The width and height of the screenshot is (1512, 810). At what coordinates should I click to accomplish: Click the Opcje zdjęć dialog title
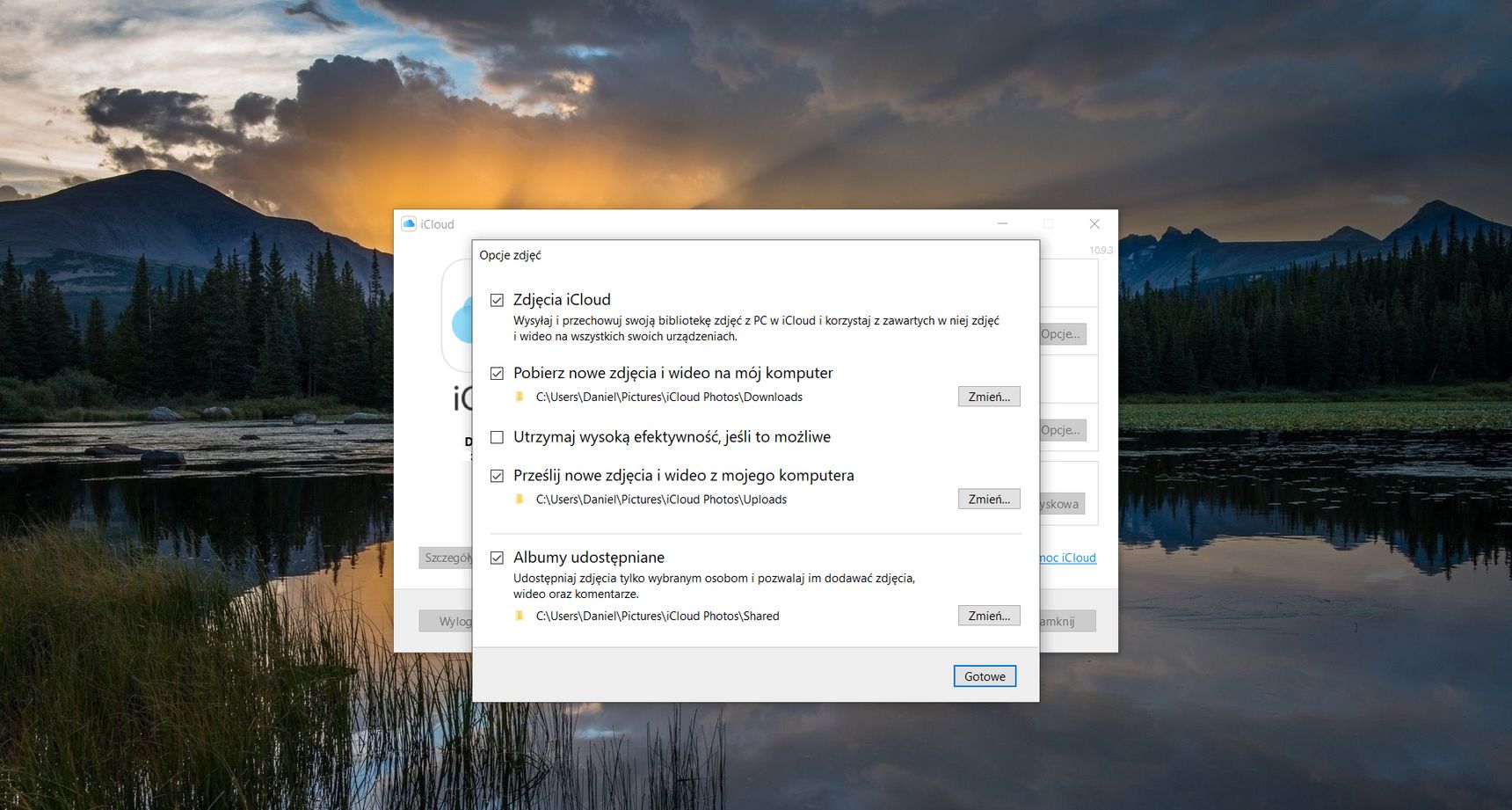coord(510,255)
